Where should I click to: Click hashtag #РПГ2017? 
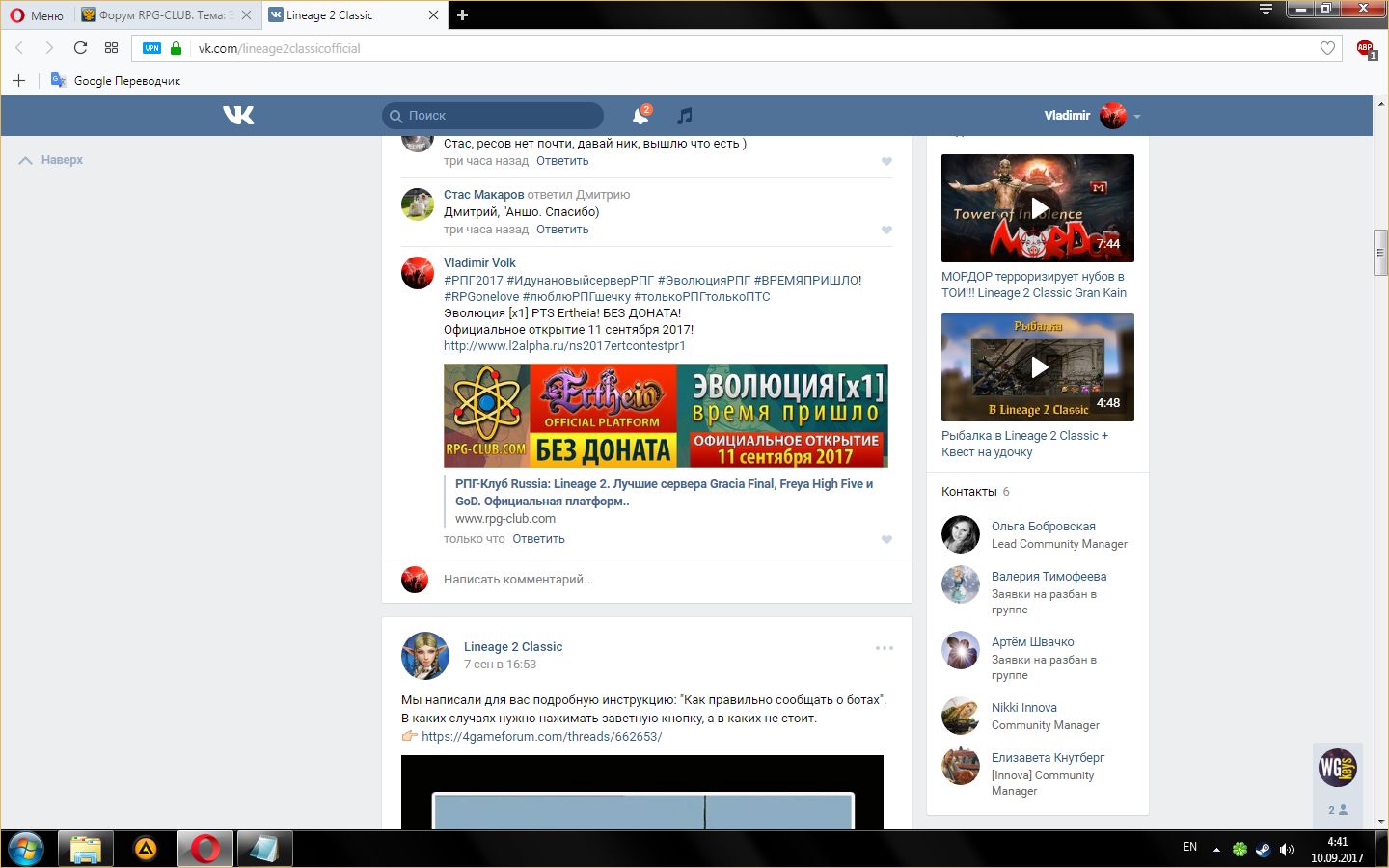[x=474, y=281]
